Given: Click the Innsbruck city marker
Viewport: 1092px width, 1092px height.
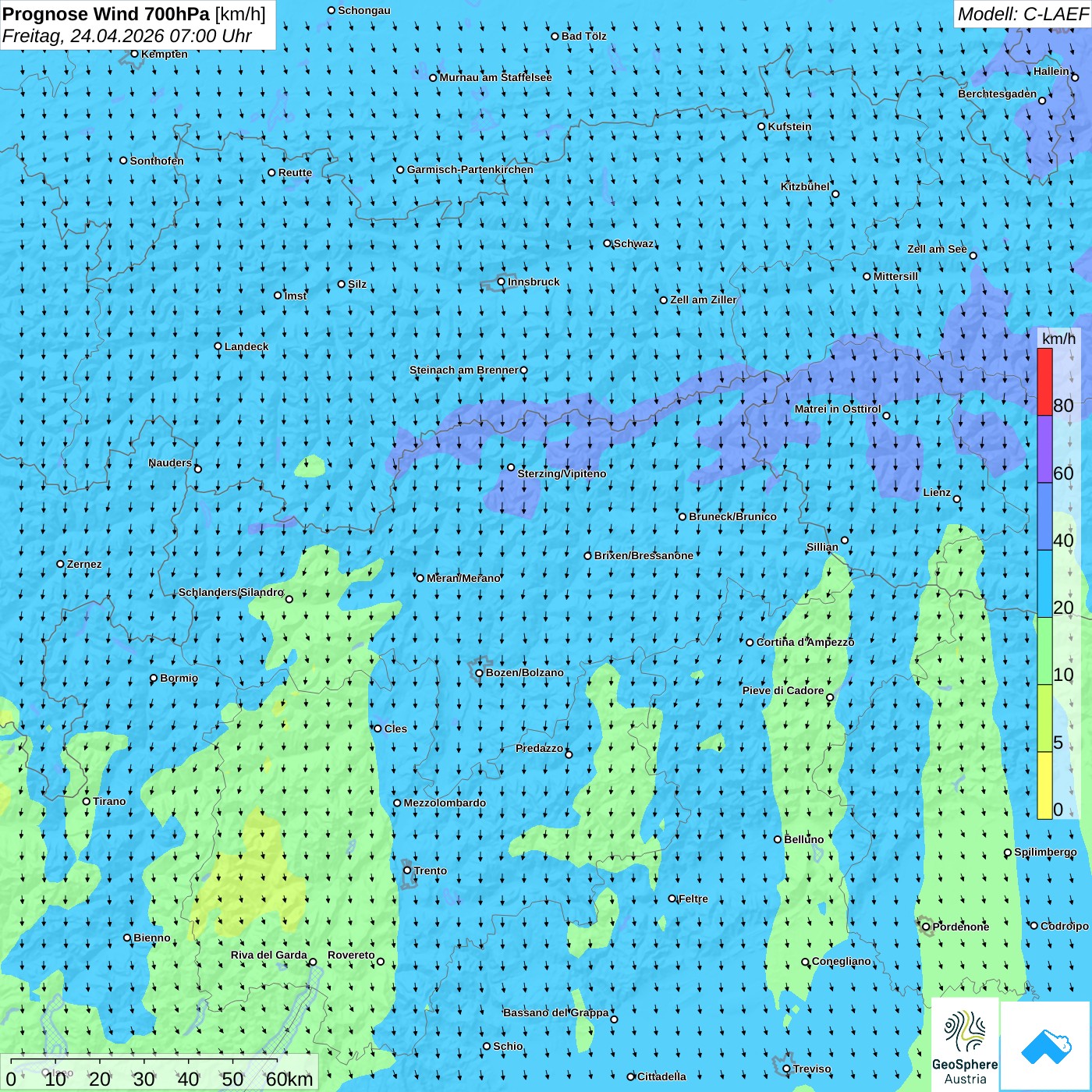Looking at the screenshot, I should coord(502,282).
